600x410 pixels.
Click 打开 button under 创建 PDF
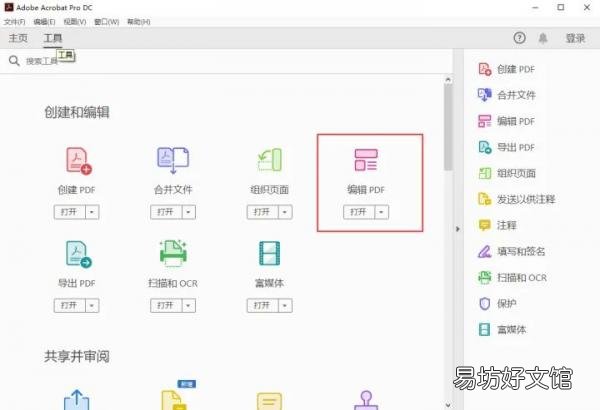[x=70, y=212]
